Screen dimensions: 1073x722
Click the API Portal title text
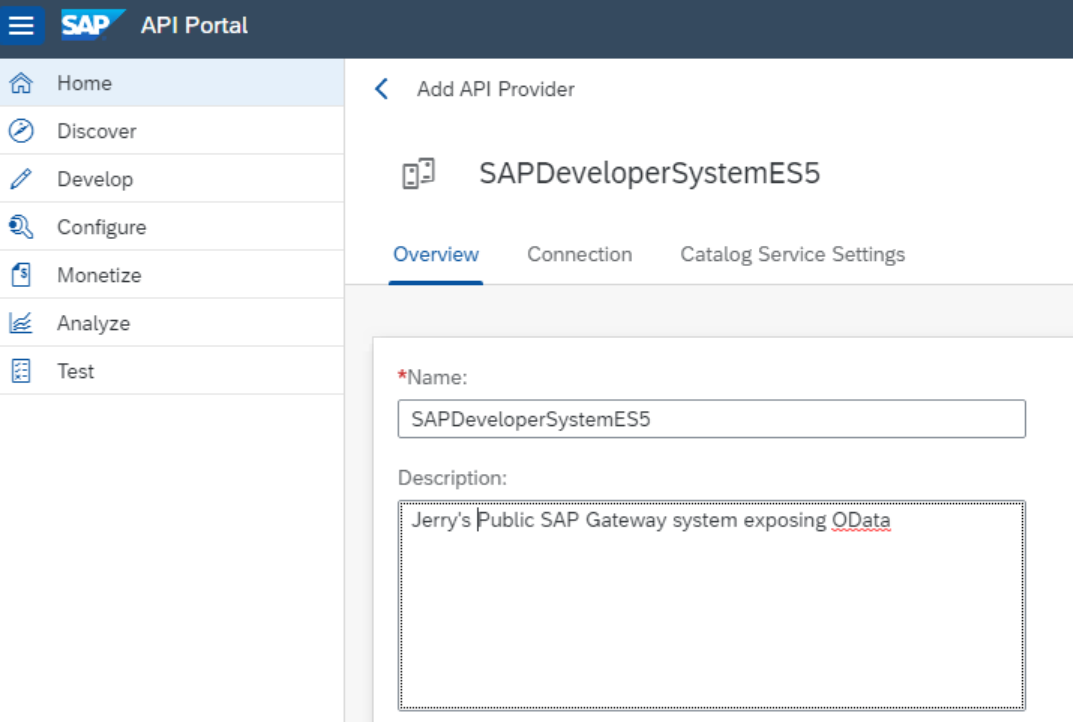coord(194,25)
